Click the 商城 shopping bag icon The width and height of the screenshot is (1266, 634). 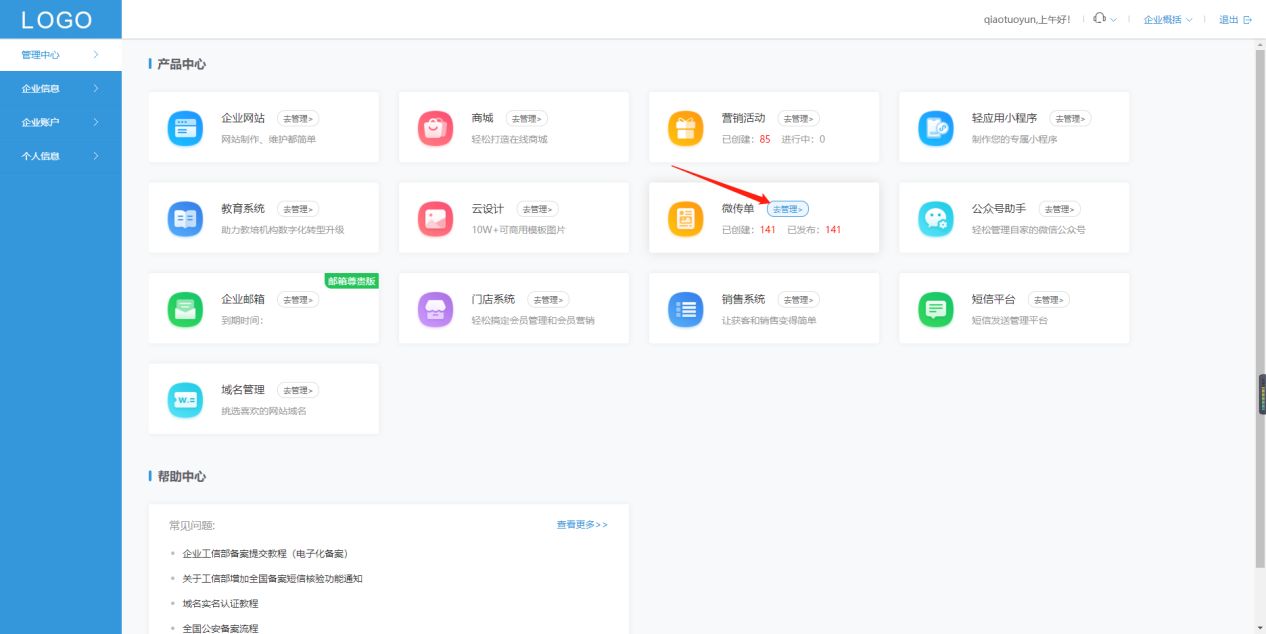coord(435,127)
